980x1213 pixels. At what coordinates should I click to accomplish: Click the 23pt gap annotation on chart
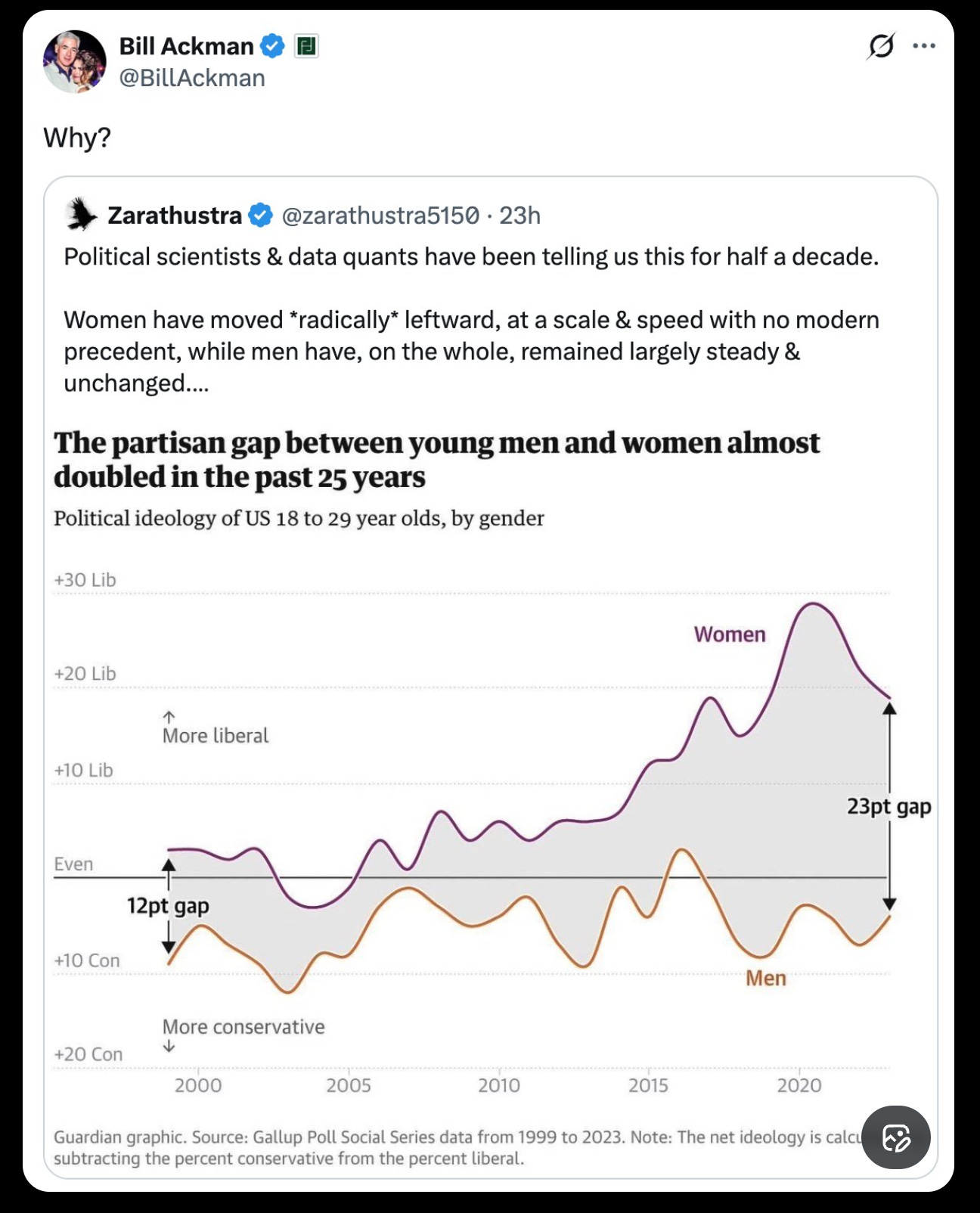[x=889, y=807]
